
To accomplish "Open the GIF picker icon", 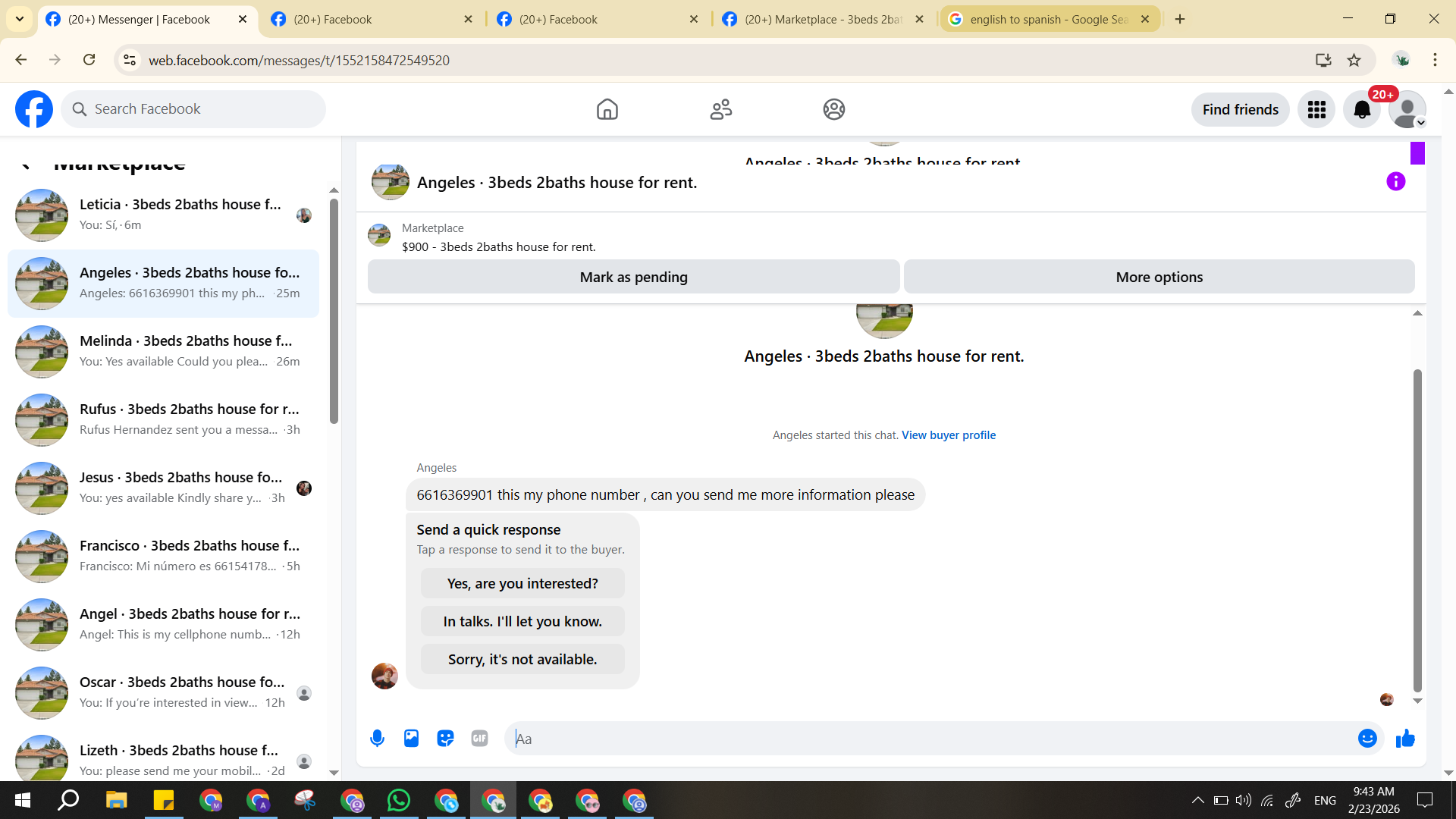I will coord(479,739).
